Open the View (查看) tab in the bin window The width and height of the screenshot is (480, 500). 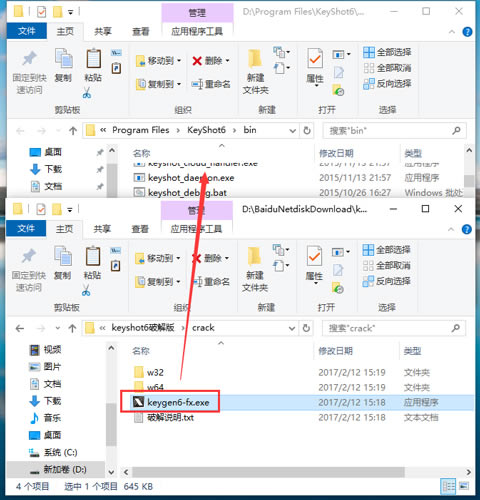coord(140,32)
